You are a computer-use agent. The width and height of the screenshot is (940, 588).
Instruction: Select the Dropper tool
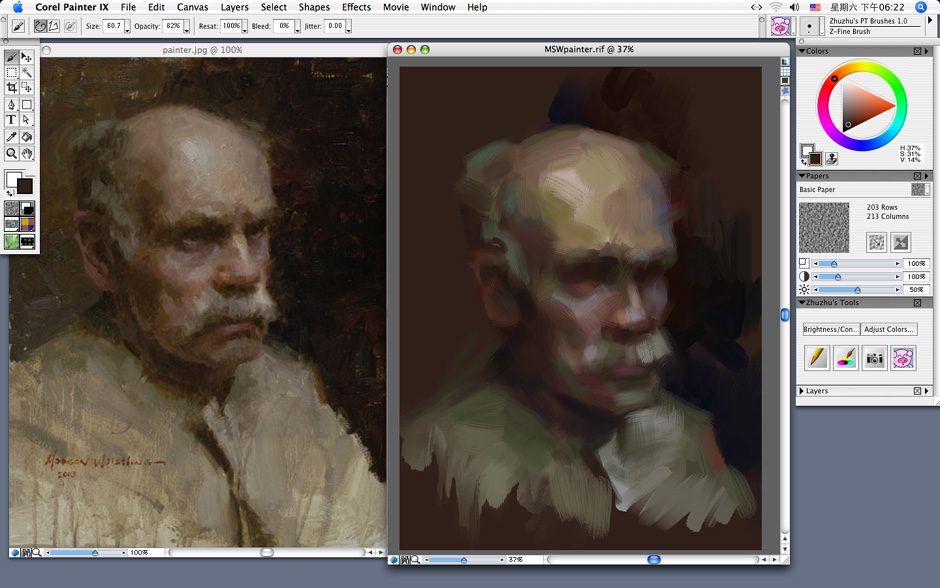(11, 137)
